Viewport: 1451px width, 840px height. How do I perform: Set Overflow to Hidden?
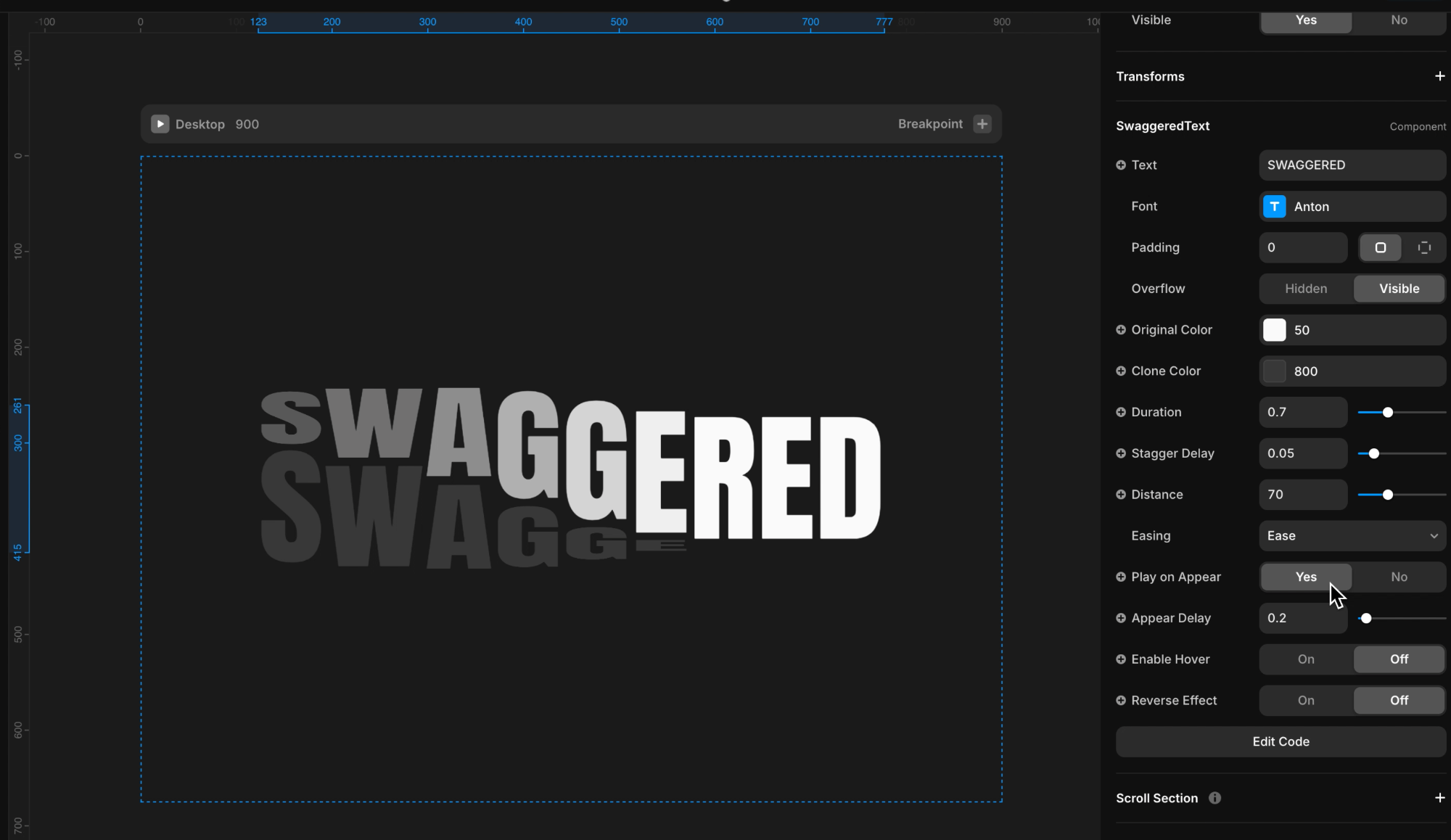[1306, 289]
